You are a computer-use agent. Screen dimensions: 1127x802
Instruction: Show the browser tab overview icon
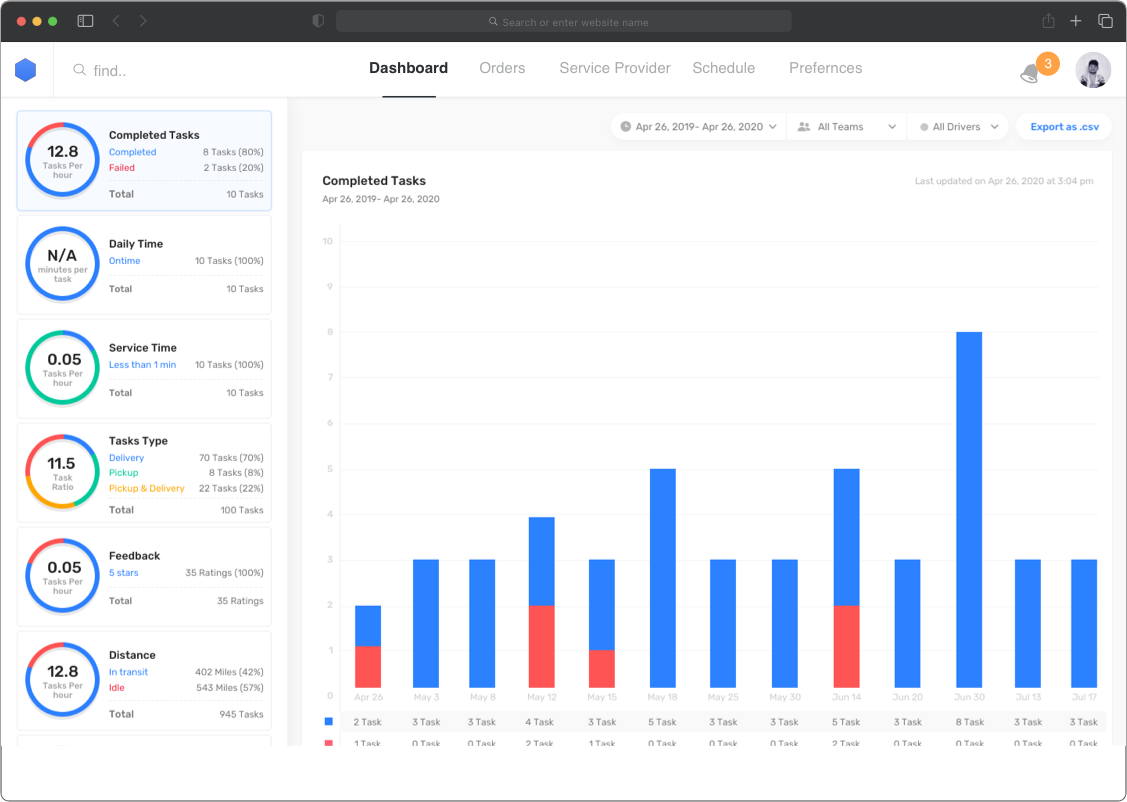pyautogui.click(x=1105, y=21)
